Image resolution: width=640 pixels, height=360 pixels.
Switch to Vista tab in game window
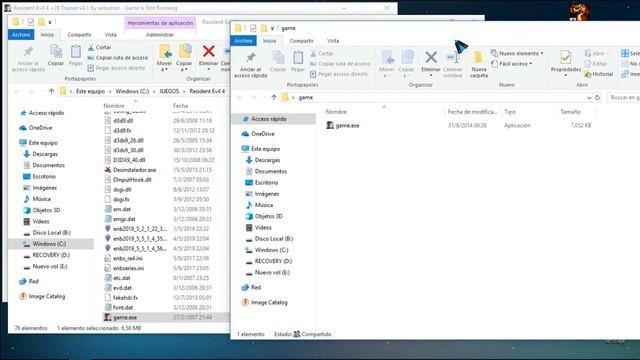tap(333, 41)
